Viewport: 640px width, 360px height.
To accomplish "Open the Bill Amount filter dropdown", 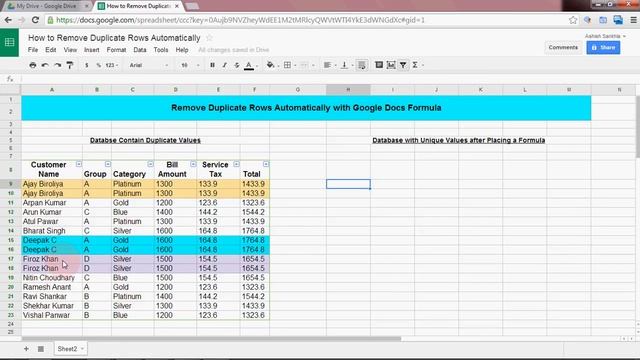I will click(x=193, y=164).
